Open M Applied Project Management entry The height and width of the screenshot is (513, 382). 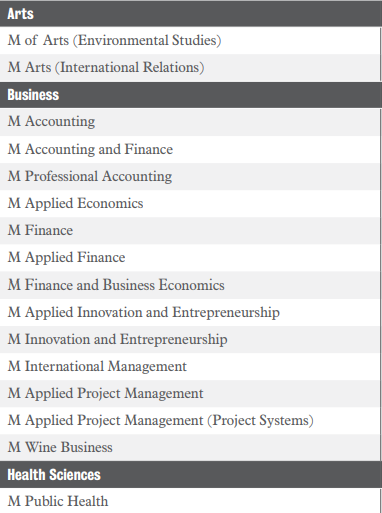[190, 393]
